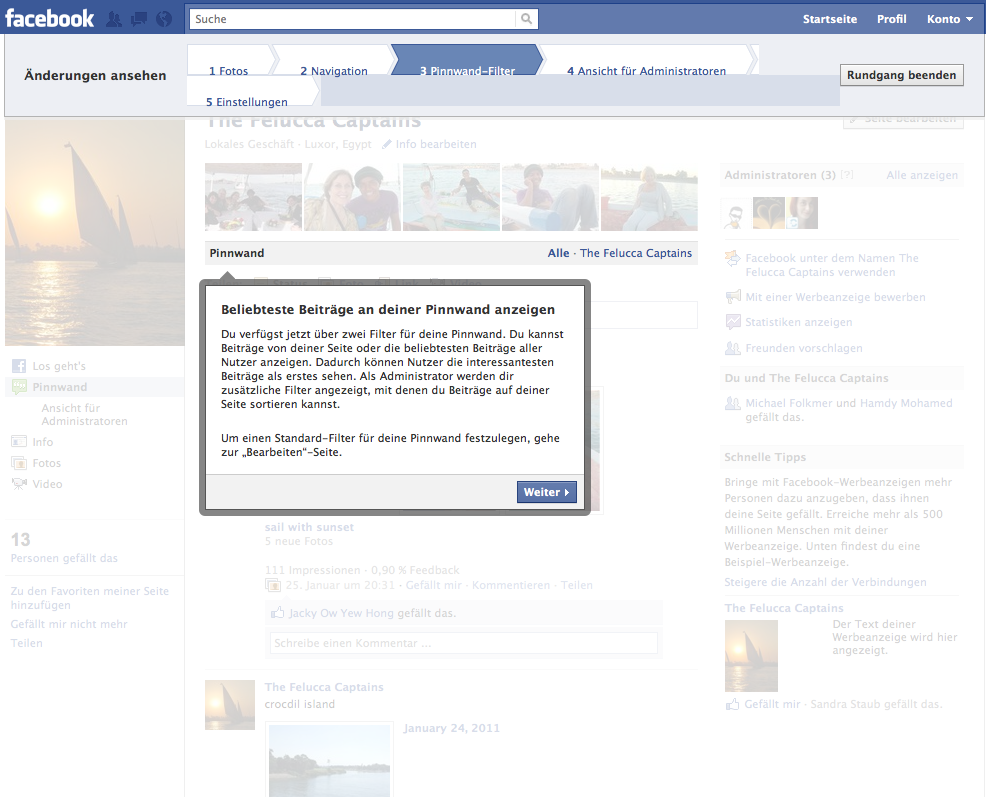Screen dimensions: 986x797
Task: Open Profil in the top bar
Action: (x=892, y=19)
